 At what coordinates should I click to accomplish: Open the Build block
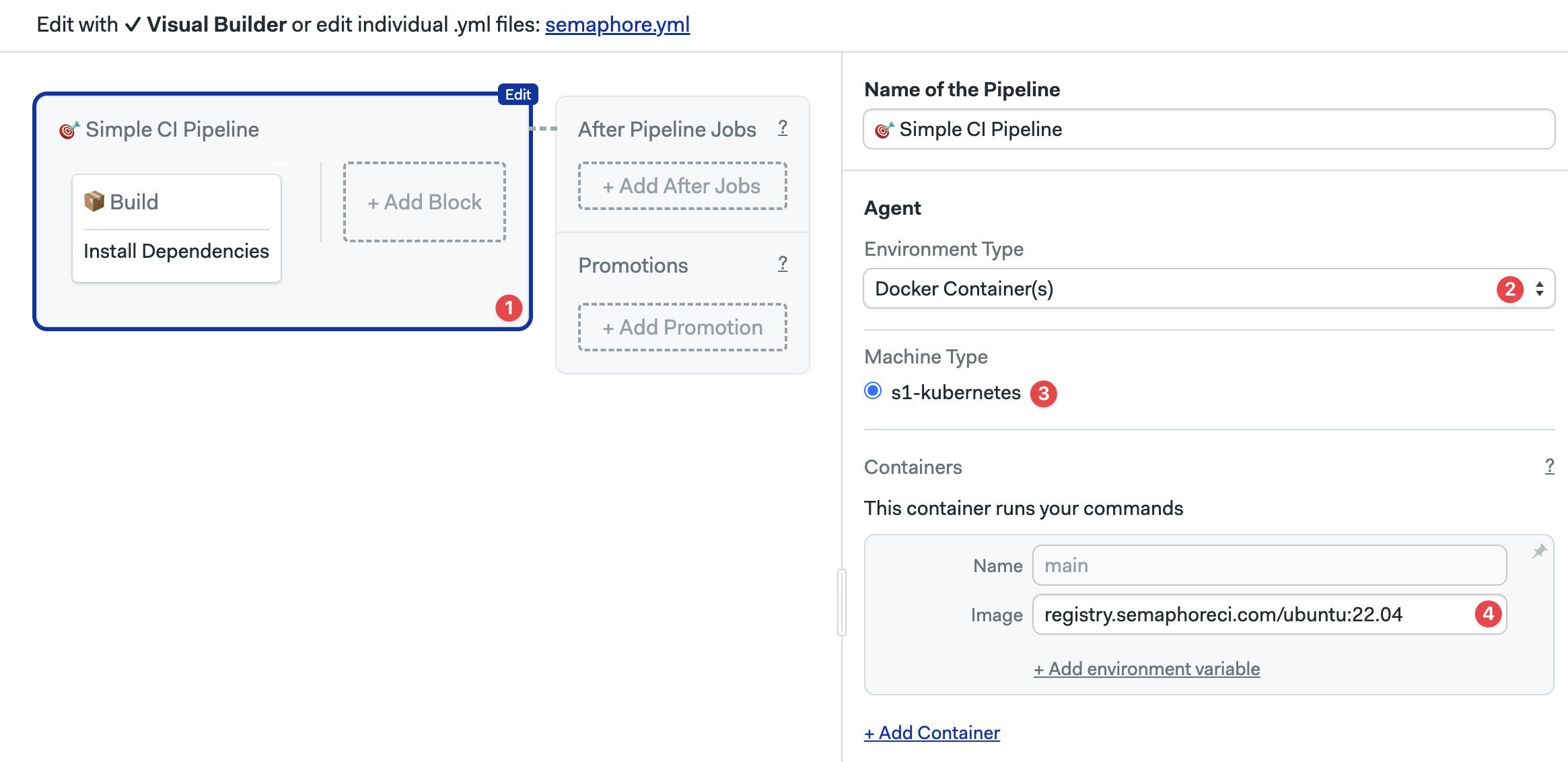pos(176,228)
